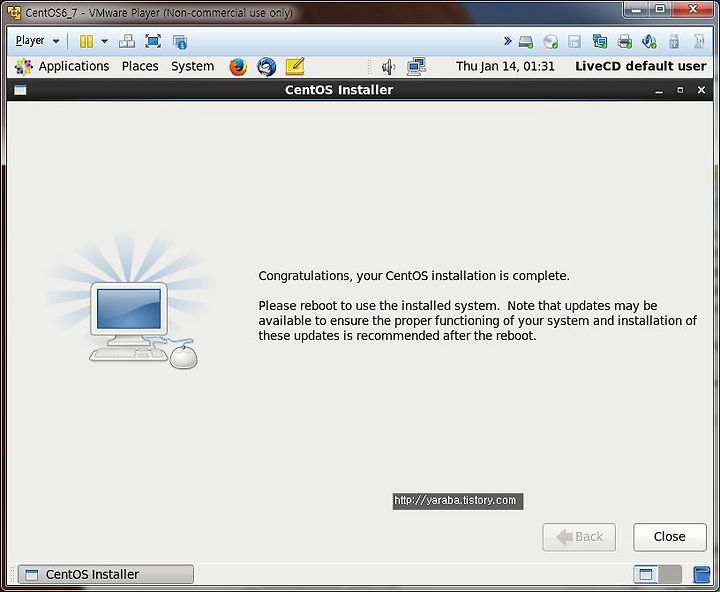The image size is (720, 592).
Task: Open the System menu
Action: tap(192, 66)
